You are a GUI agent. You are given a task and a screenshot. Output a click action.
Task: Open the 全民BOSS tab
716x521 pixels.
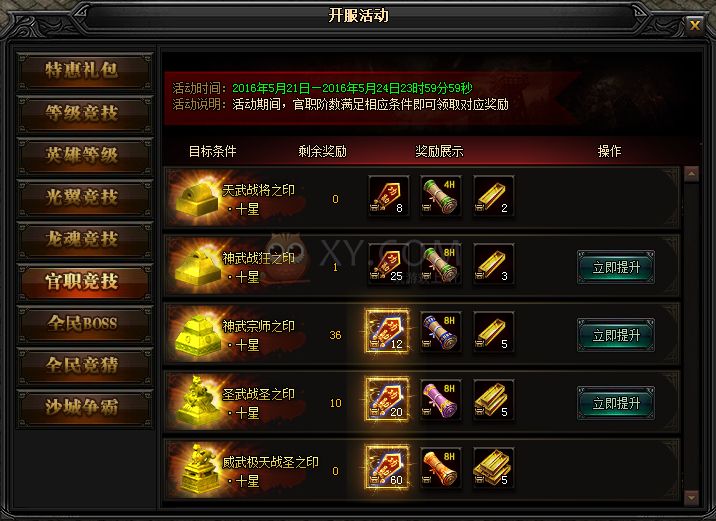pos(84,324)
